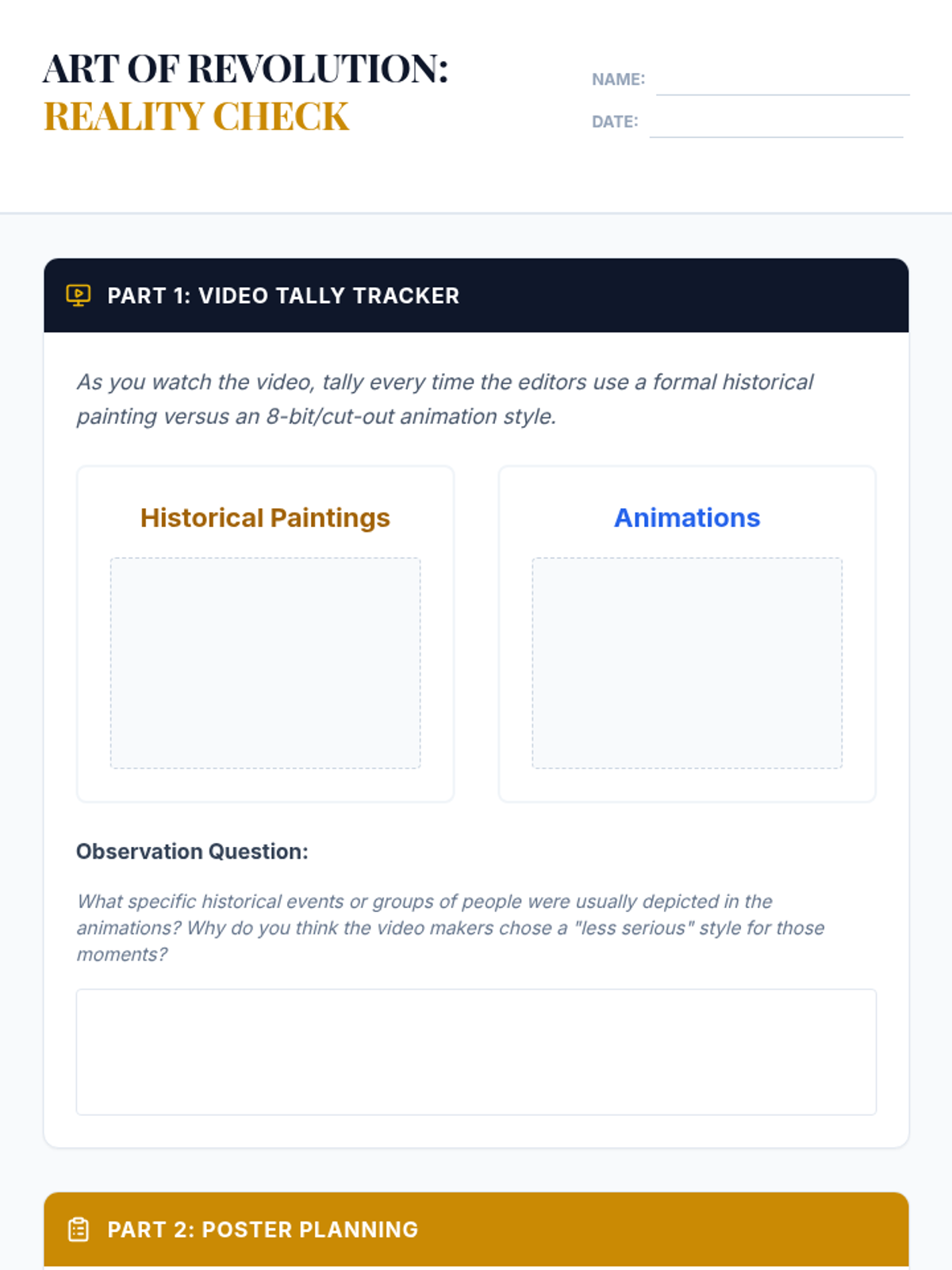Click the NAME: label
Image resolution: width=952 pixels, height=1270 pixels.
pos(618,79)
